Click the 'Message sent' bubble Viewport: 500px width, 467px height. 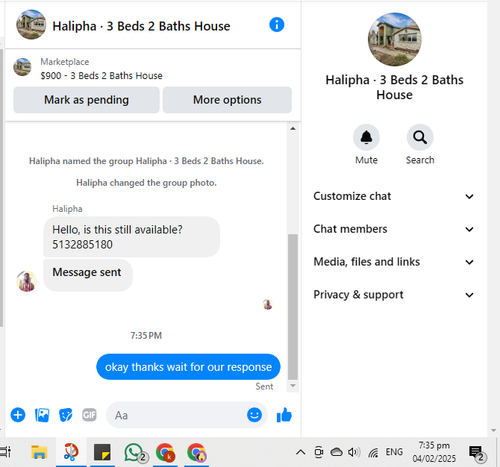[x=88, y=275]
